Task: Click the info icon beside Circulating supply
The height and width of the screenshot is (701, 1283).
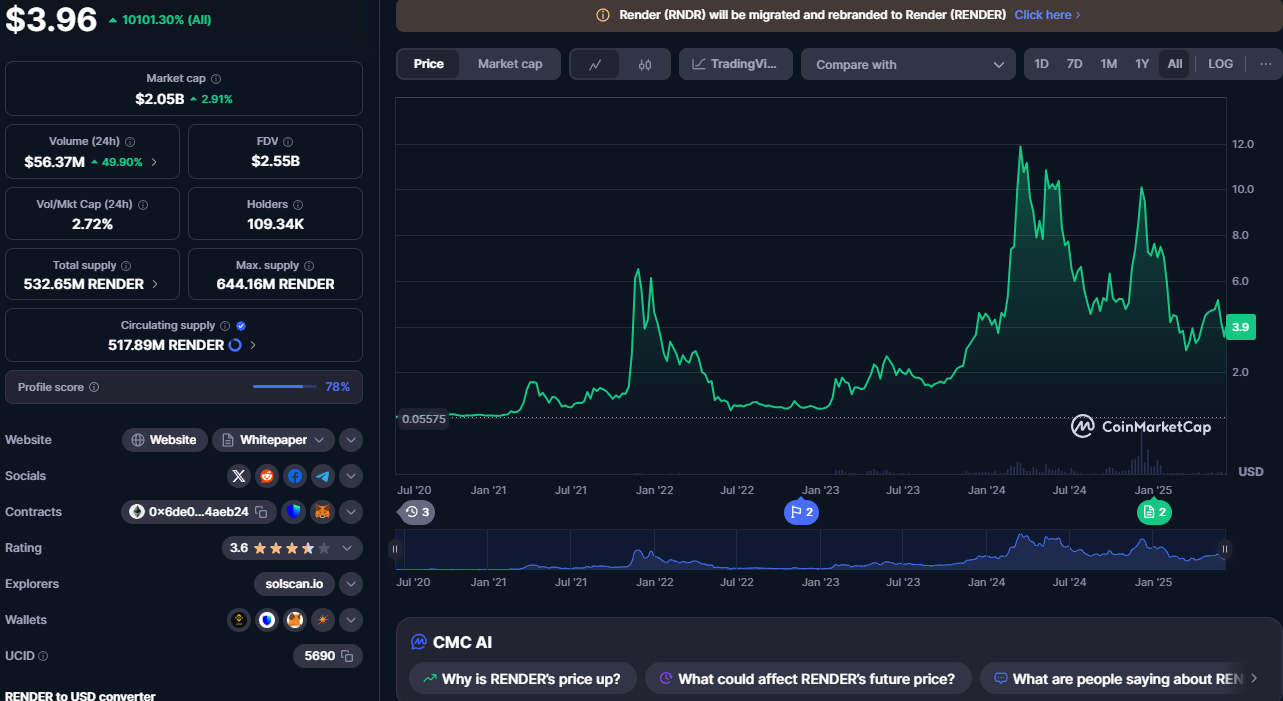Action: pos(225,326)
